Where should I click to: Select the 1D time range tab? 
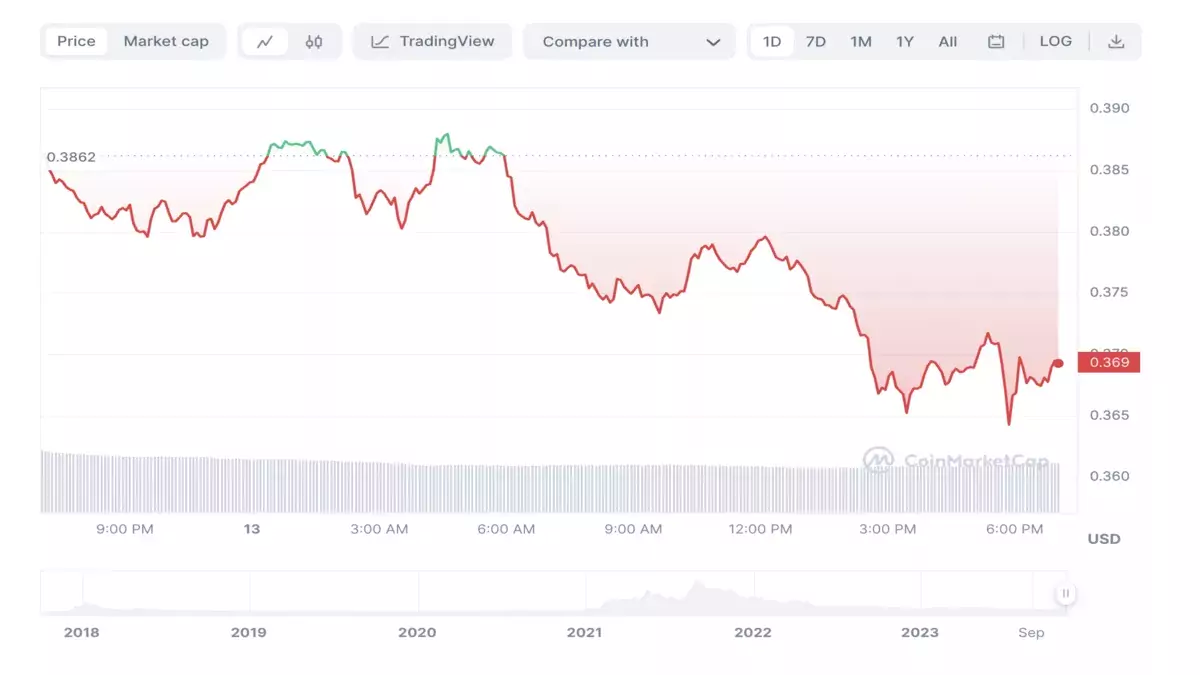(772, 42)
